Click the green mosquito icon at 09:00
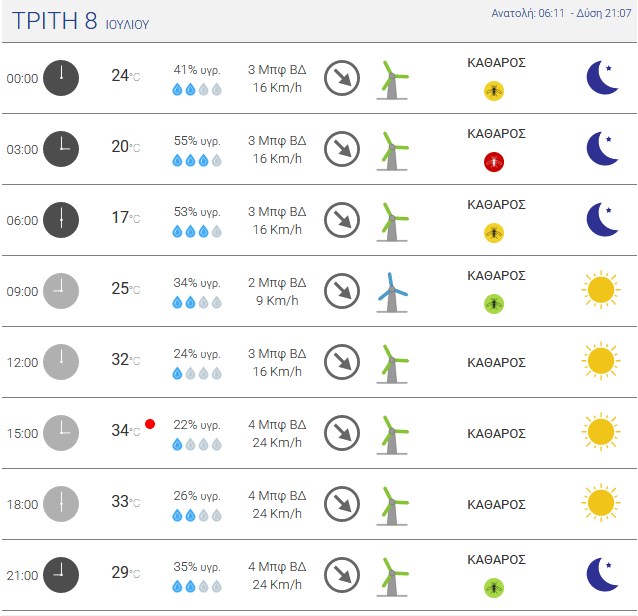Viewport: 638px width, 616px height. tap(494, 304)
